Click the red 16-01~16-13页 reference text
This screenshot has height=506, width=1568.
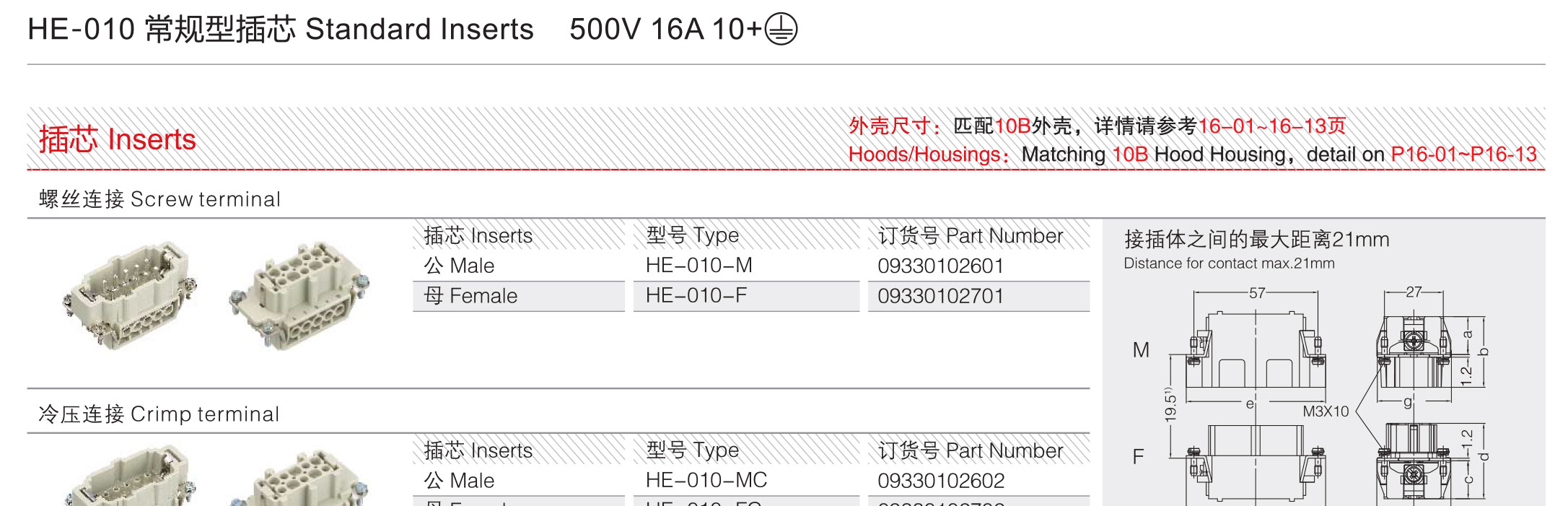coord(1271,126)
